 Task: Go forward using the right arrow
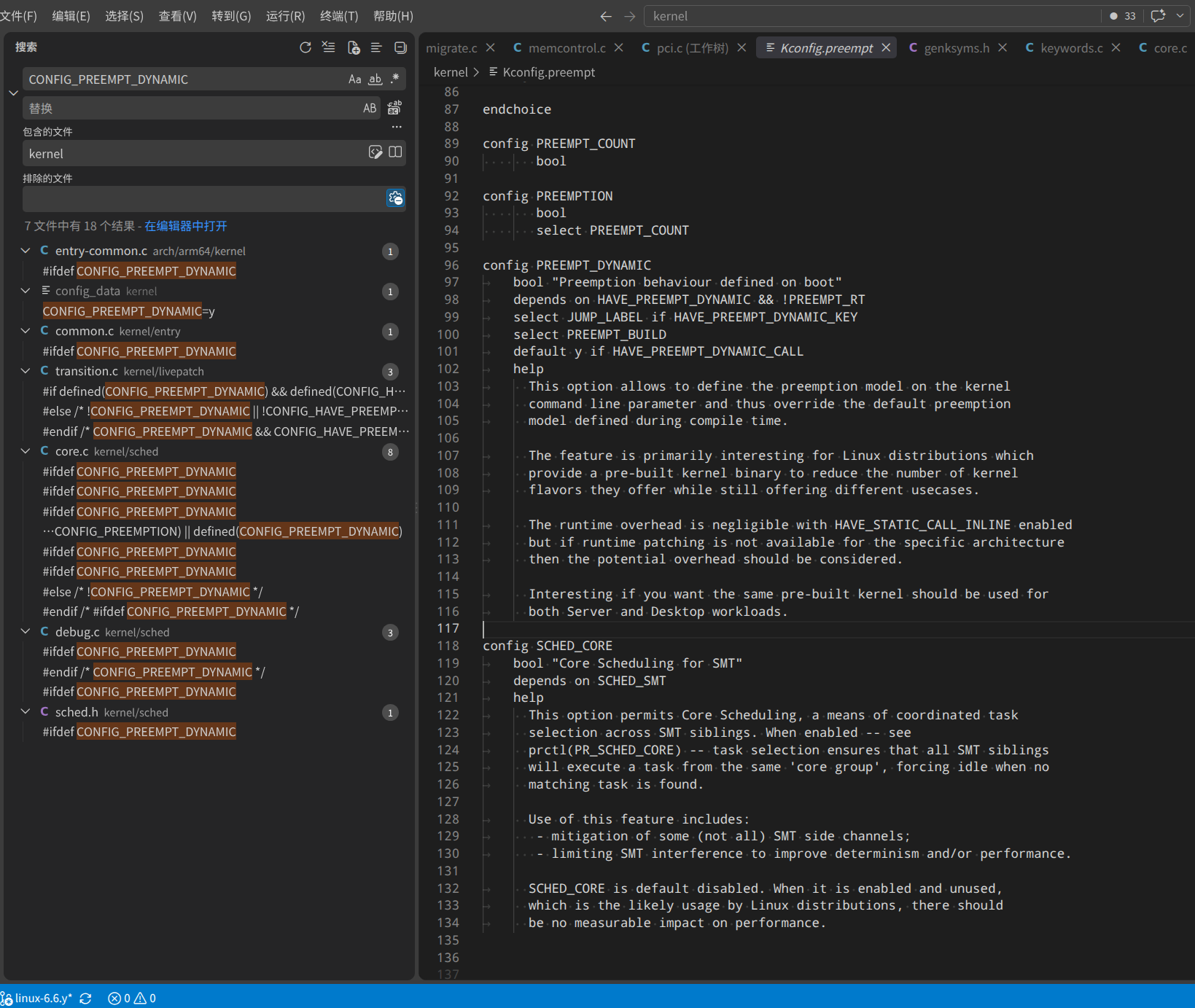point(630,16)
